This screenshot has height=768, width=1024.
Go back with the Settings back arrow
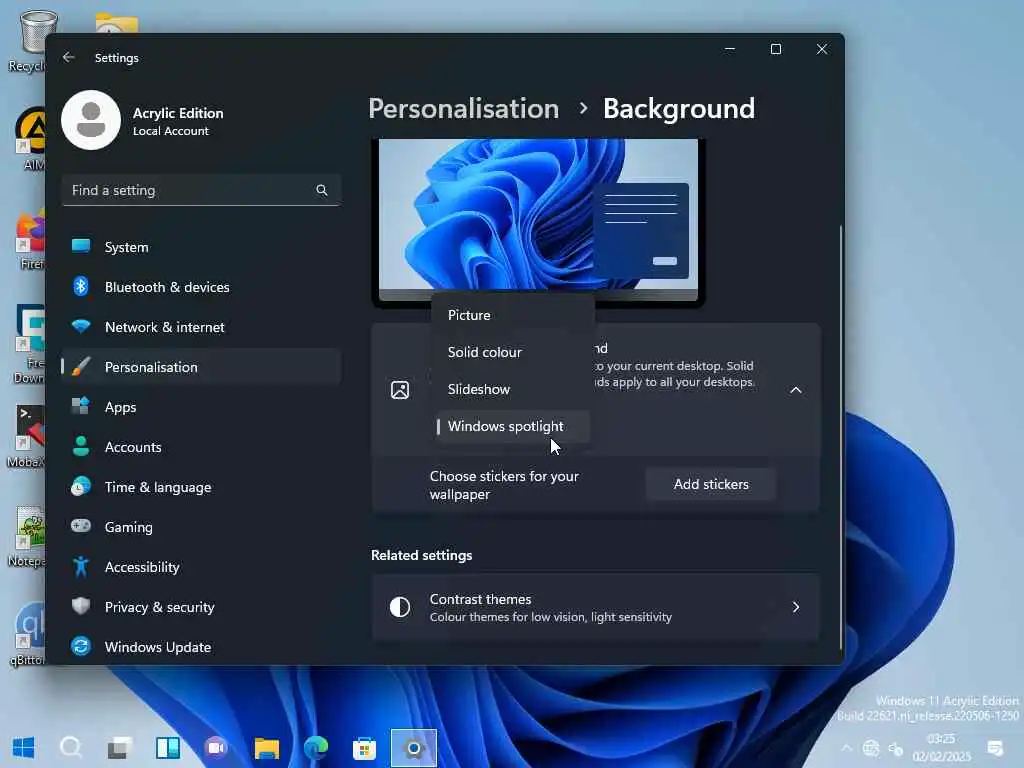point(69,57)
